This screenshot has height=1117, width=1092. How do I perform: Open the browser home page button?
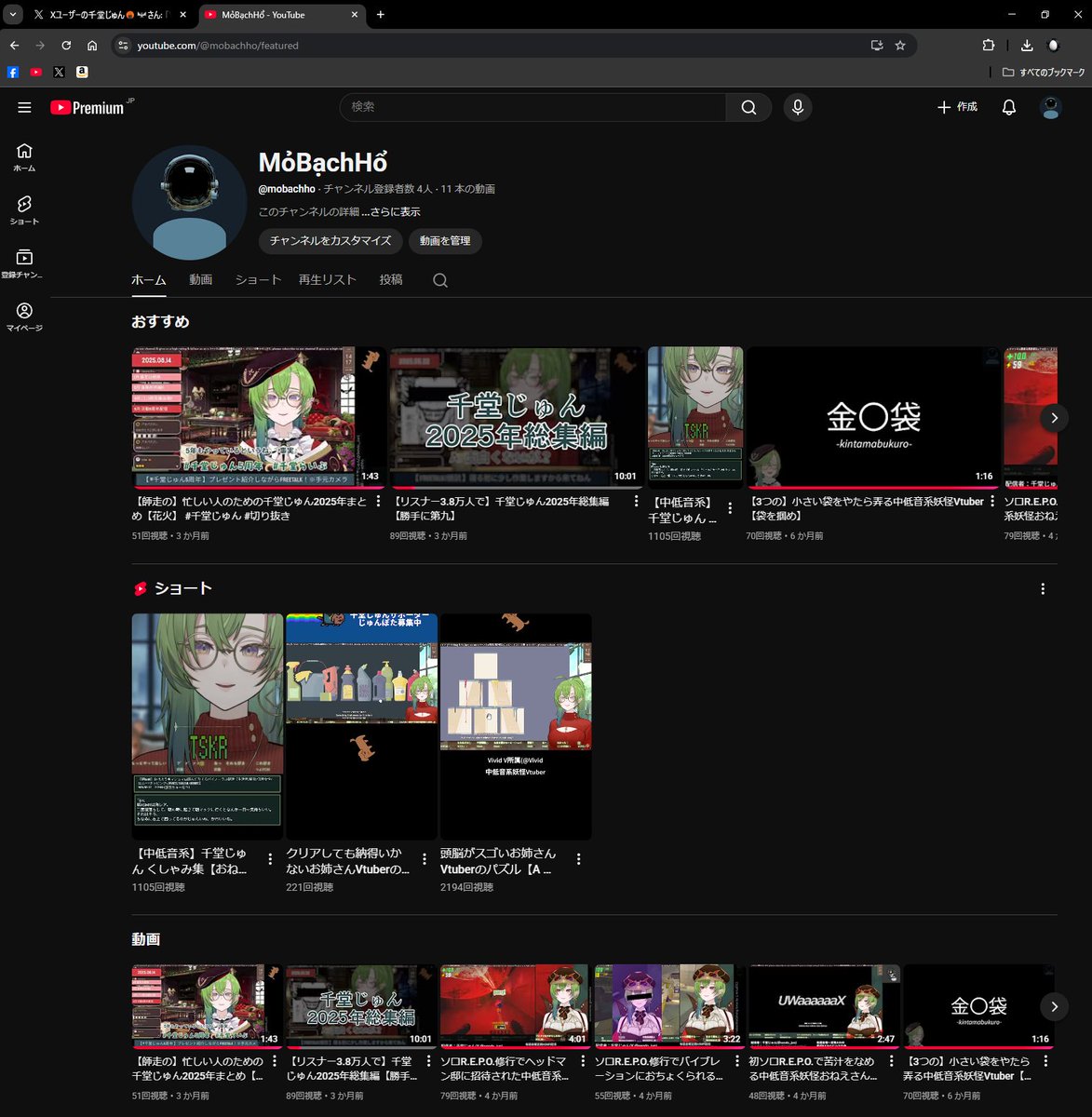(x=92, y=45)
